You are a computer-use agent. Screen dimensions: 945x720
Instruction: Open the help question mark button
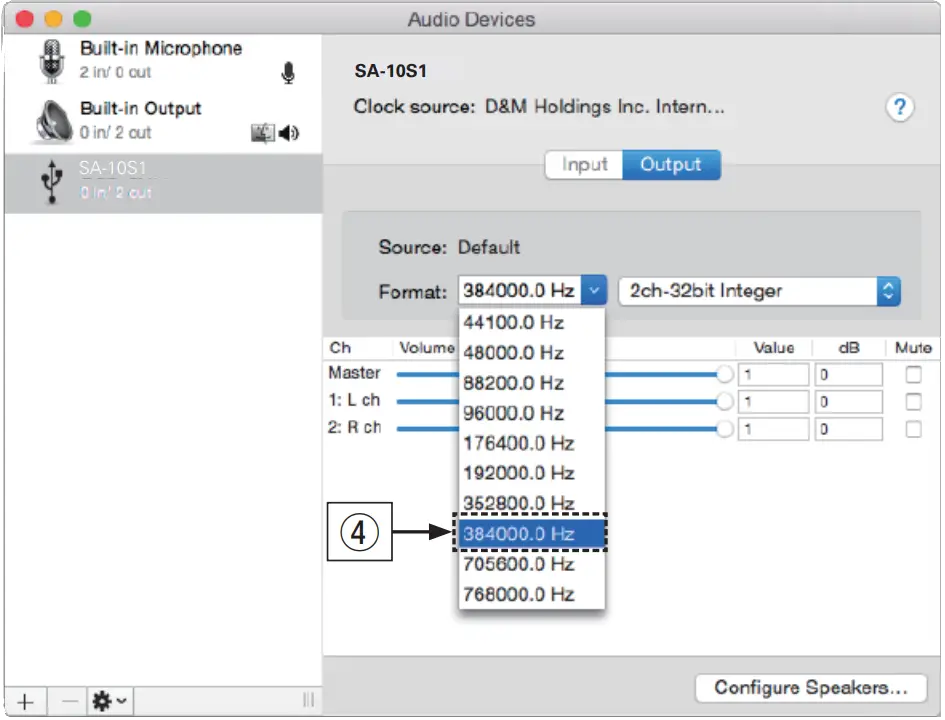900,108
